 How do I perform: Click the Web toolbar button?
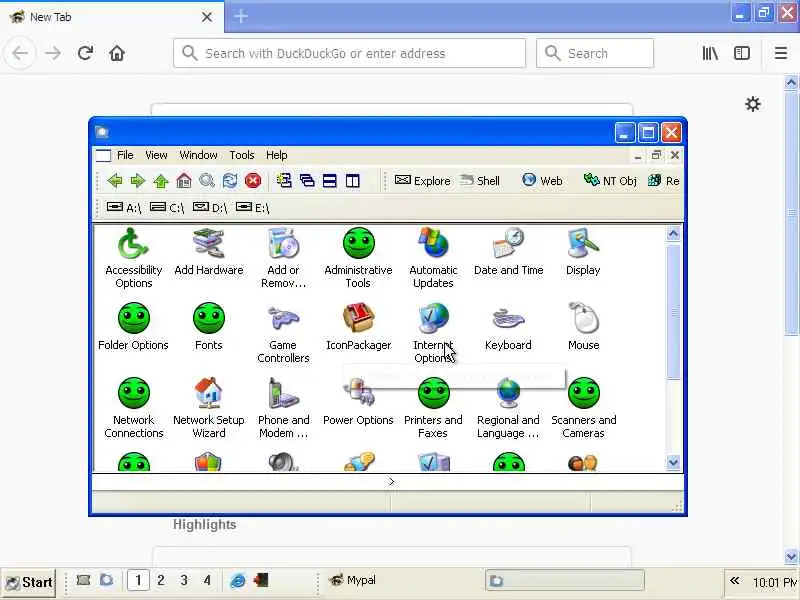coord(543,181)
